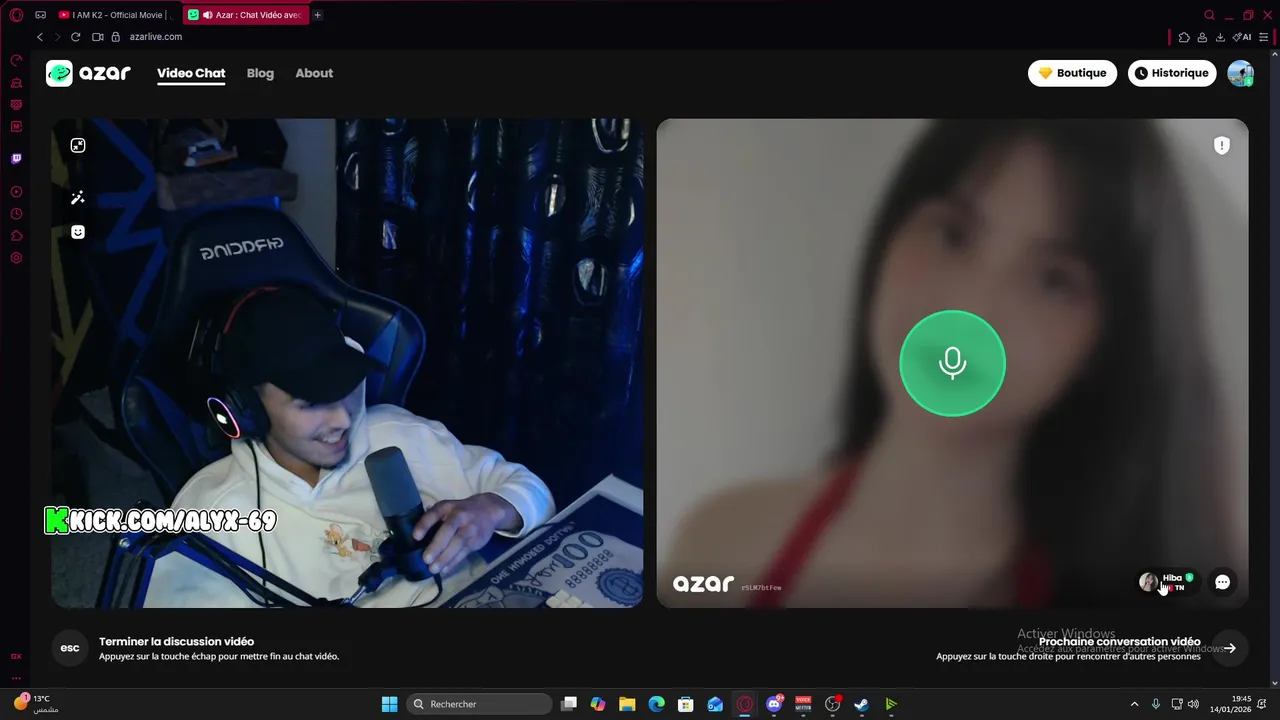Open the Historique history button
Screen dimensions: 1280x720
[x=1172, y=73]
